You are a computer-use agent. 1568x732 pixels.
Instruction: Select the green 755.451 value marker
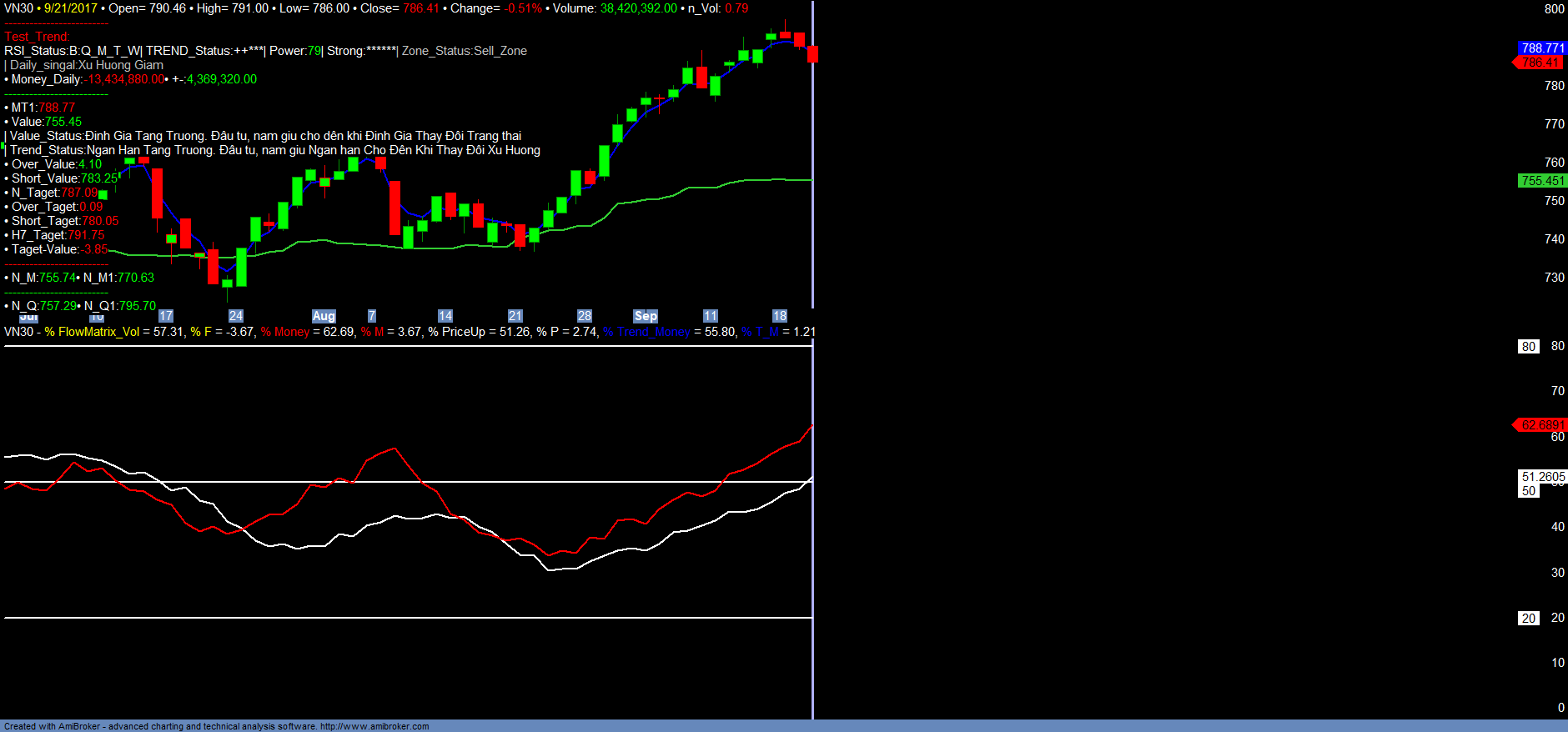coord(1542,181)
